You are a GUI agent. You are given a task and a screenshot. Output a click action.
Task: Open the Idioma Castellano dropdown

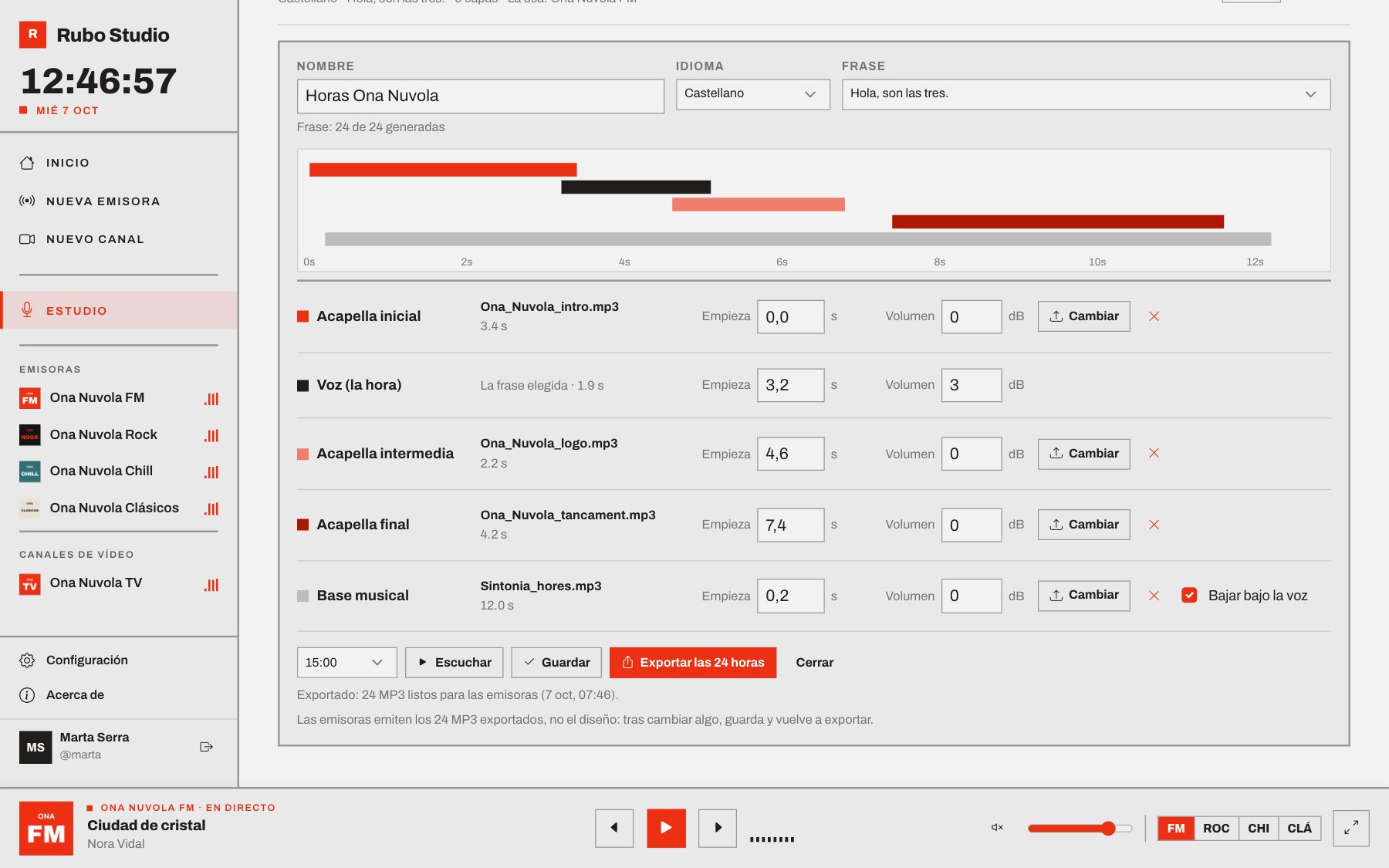tap(753, 94)
